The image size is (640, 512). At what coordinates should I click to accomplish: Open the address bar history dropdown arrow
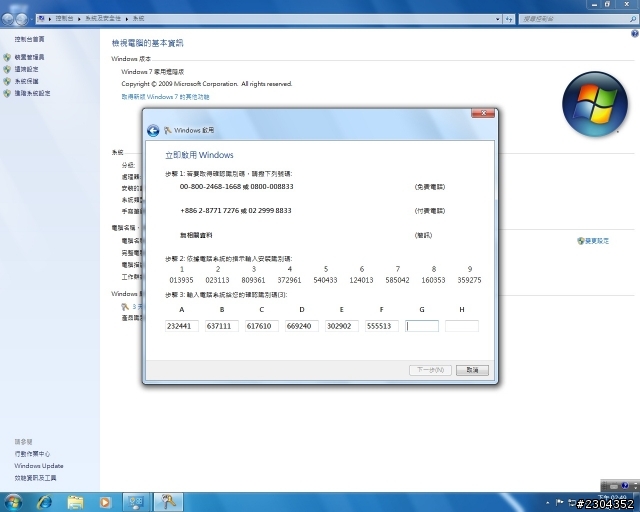[498, 19]
